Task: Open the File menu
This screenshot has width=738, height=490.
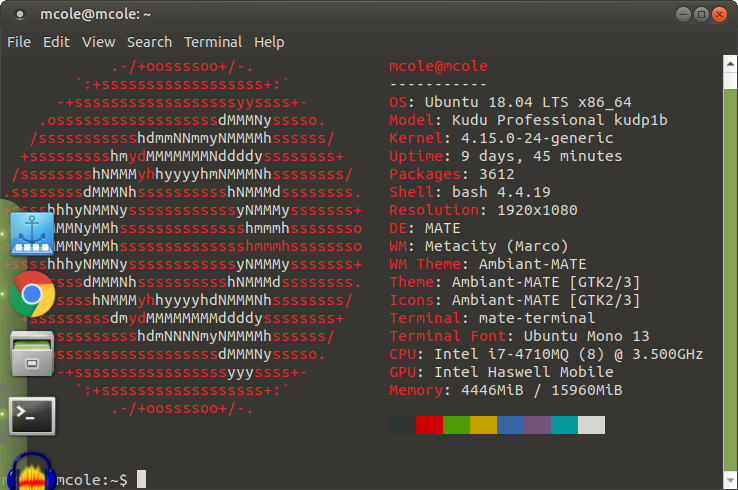Action: click(19, 42)
